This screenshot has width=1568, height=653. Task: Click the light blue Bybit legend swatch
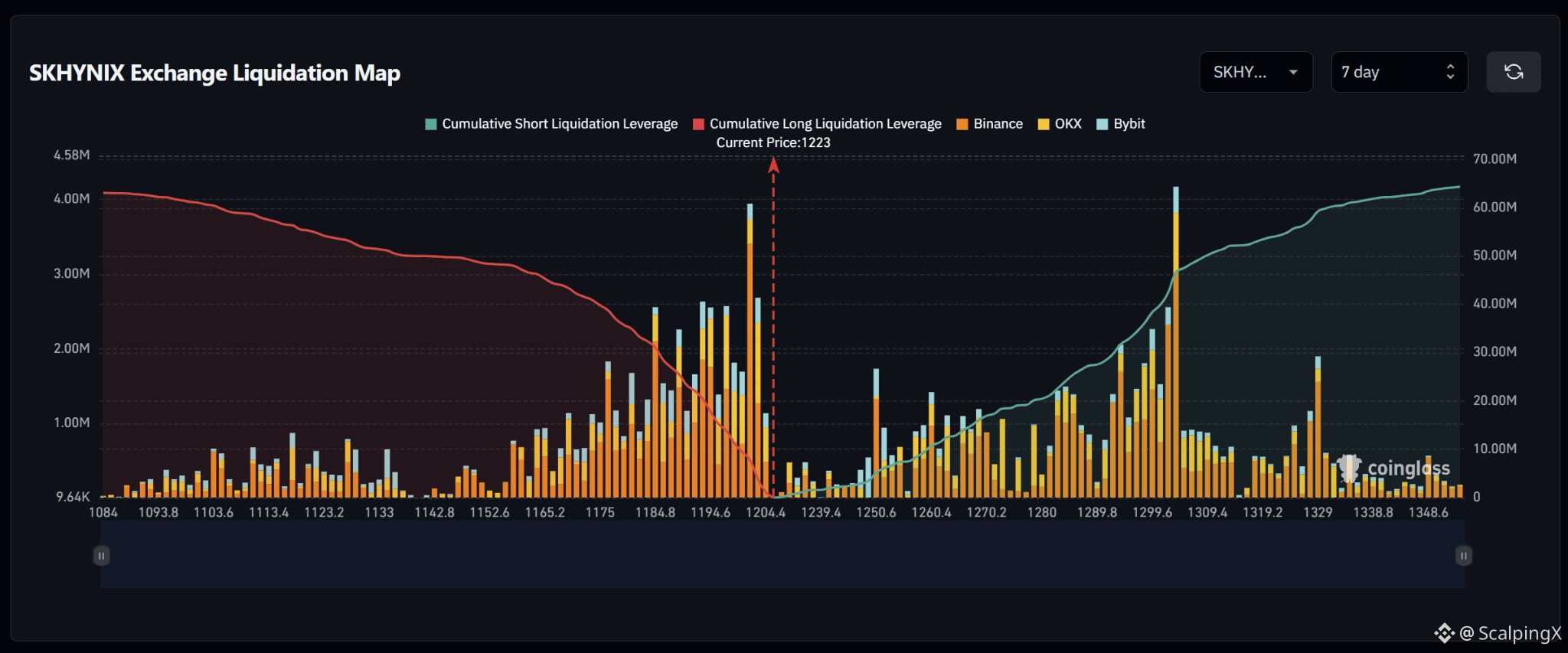[x=1103, y=124]
